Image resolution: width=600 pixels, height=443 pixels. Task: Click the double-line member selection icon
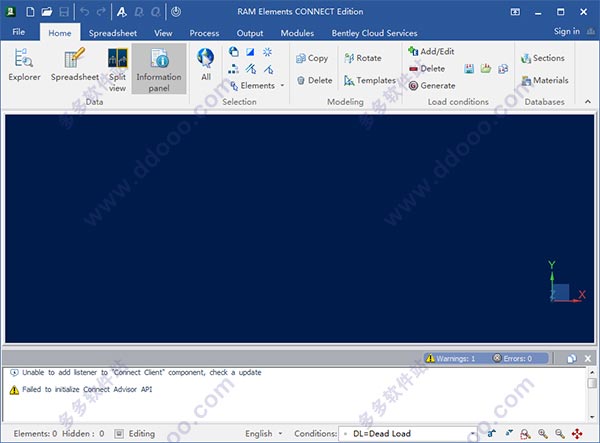pos(251,69)
